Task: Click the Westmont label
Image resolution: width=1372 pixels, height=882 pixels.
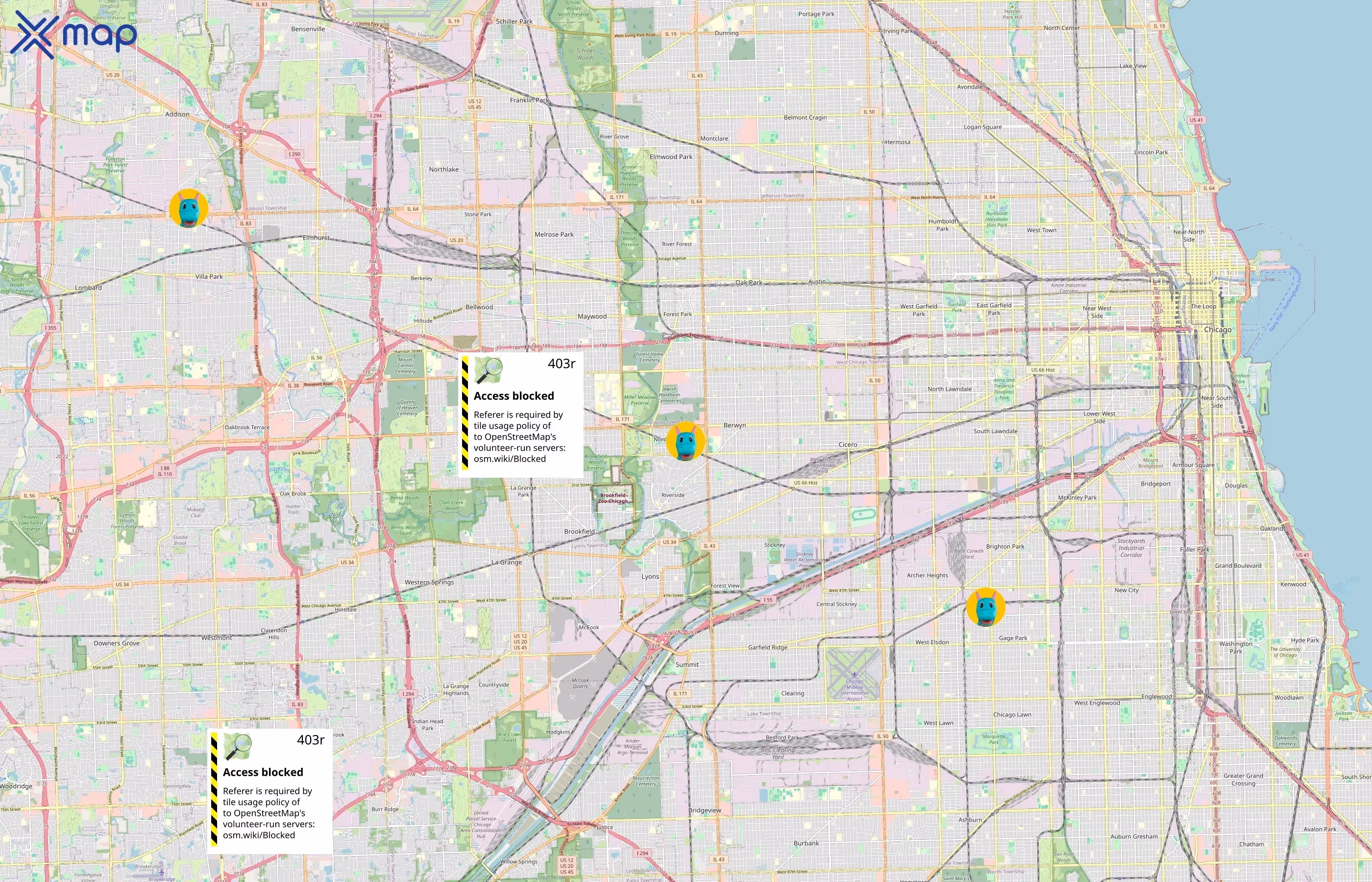Action: 217,637
